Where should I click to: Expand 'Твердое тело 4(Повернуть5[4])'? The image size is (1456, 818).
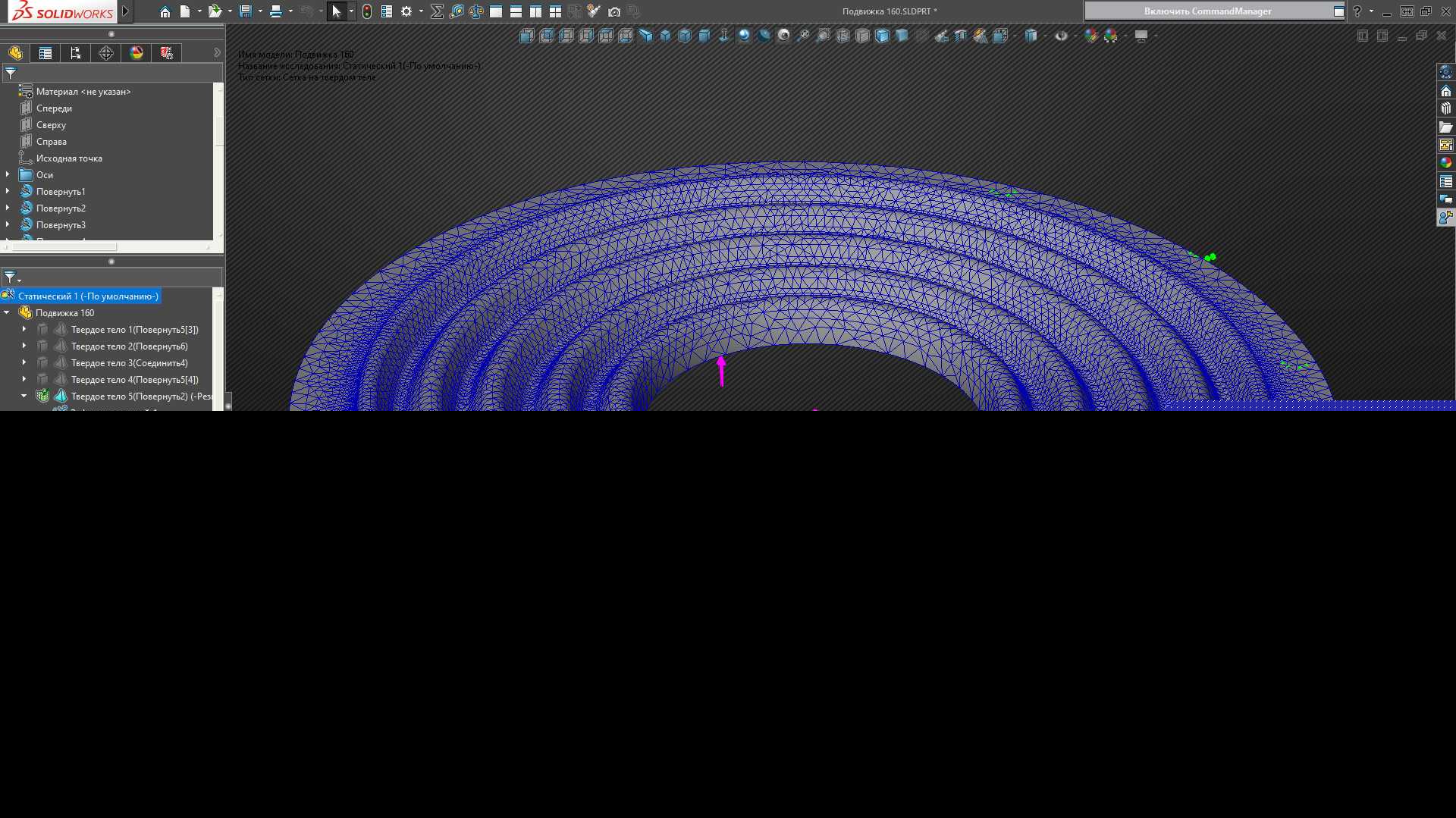coord(24,379)
